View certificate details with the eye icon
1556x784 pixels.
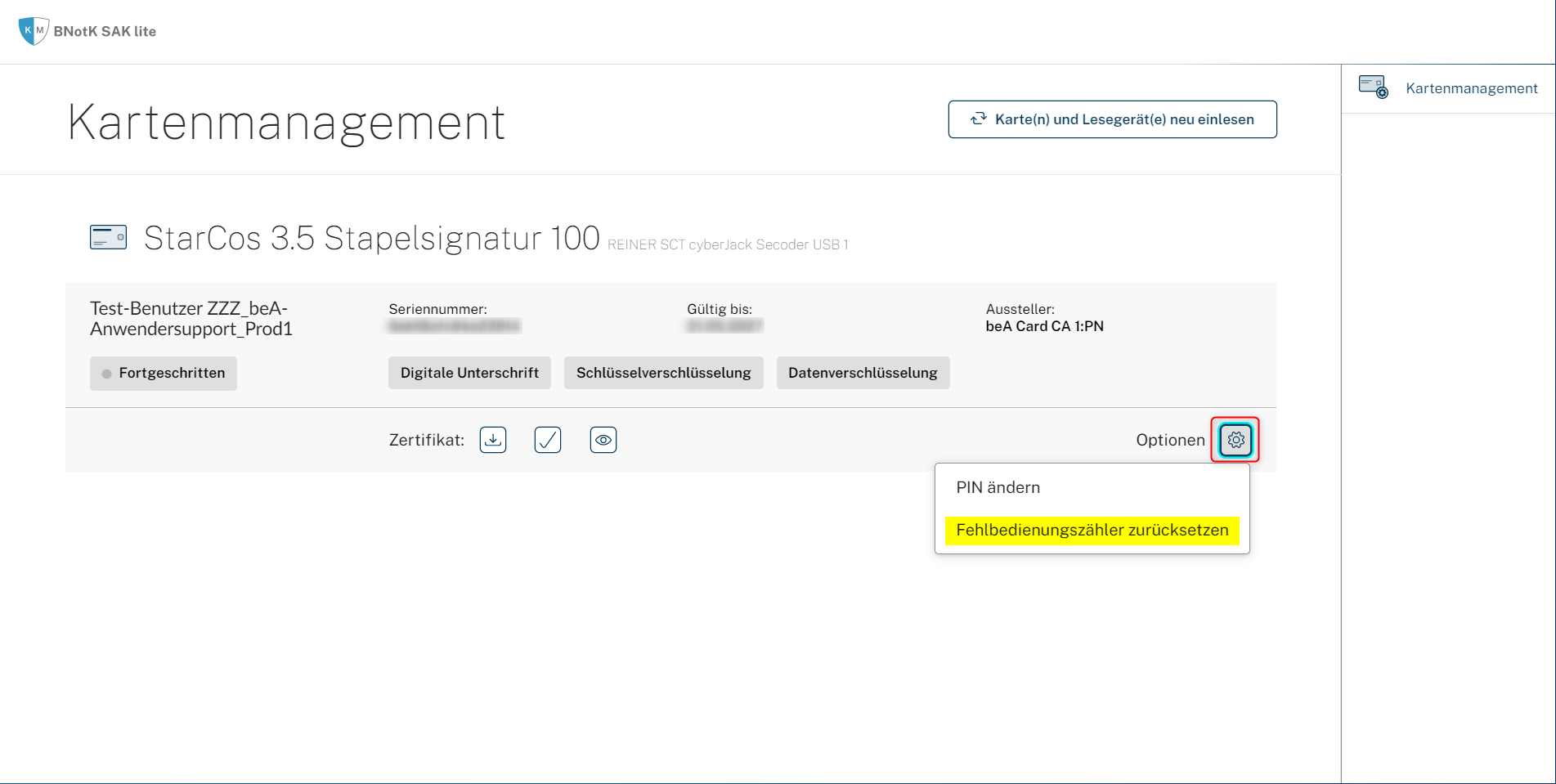click(x=603, y=440)
